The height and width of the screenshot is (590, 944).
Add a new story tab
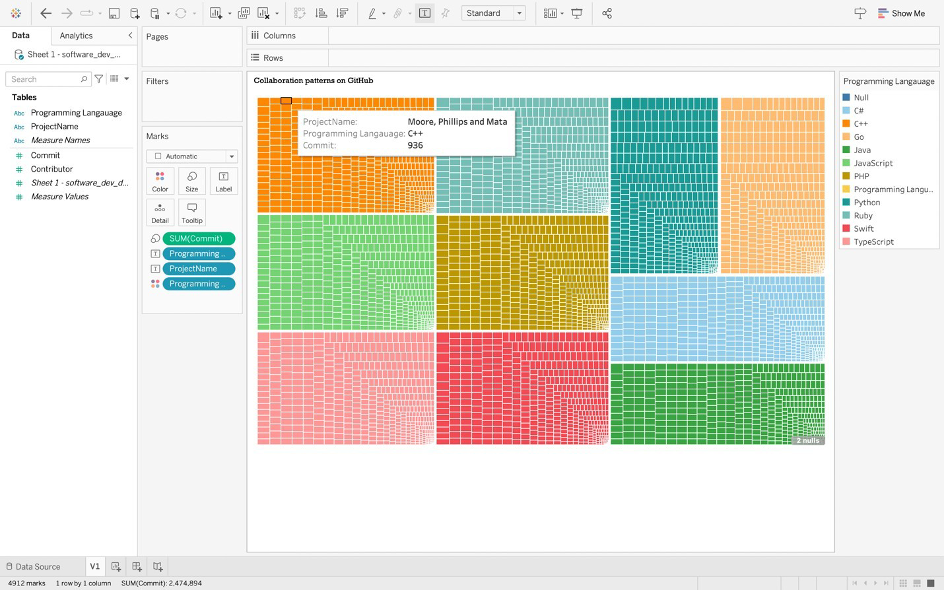pyautogui.click(x=158, y=567)
